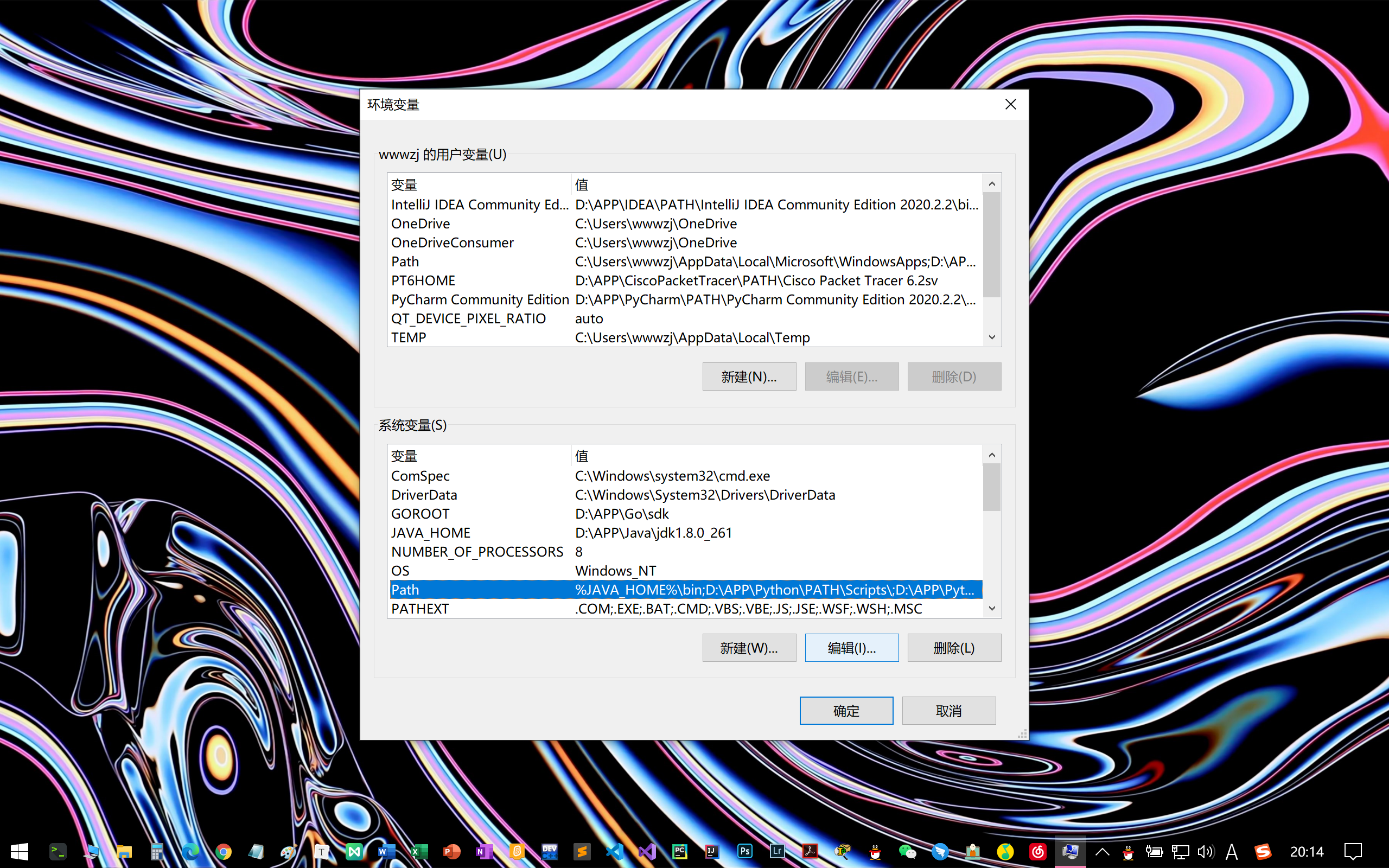The height and width of the screenshot is (868, 1389).
Task: Expand the hidden system tray icons chevron
Action: click(x=1102, y=851)
